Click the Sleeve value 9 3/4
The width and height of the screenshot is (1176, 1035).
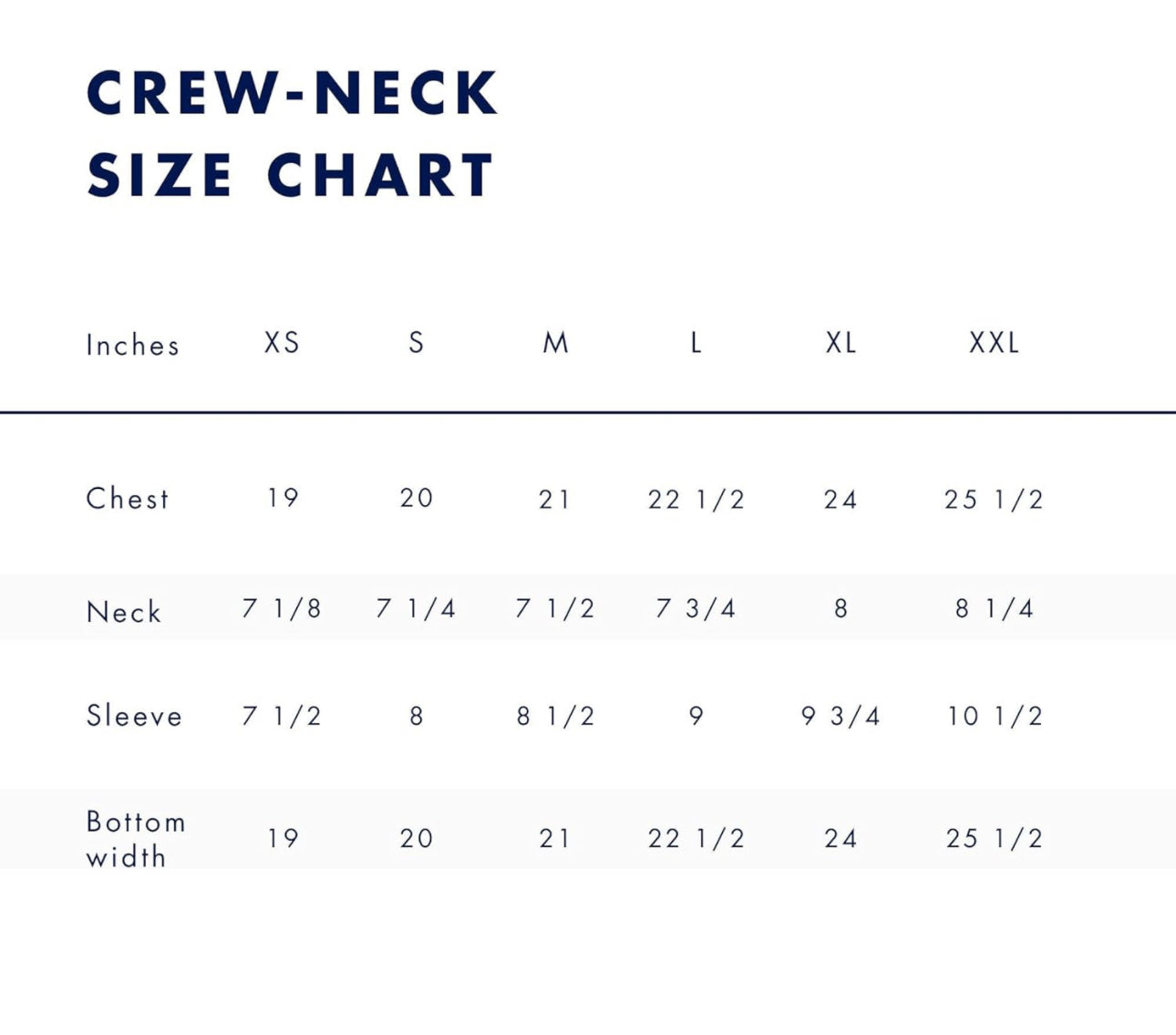tap(841, 716)
